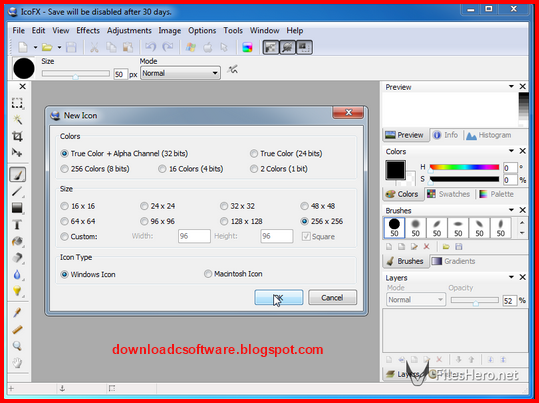Switch to the Histogram tab
539x403 pixels.
(488, 135)
